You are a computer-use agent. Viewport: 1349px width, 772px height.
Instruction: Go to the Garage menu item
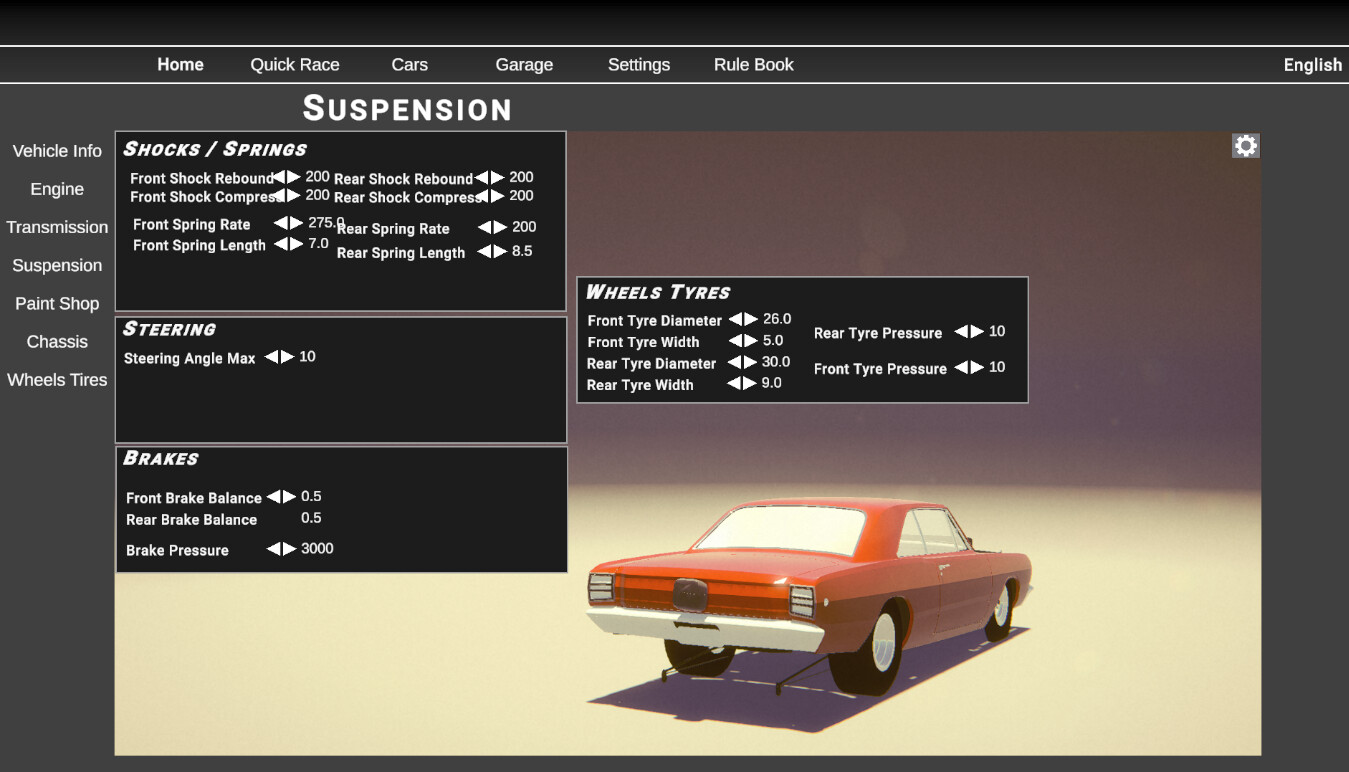524,65
